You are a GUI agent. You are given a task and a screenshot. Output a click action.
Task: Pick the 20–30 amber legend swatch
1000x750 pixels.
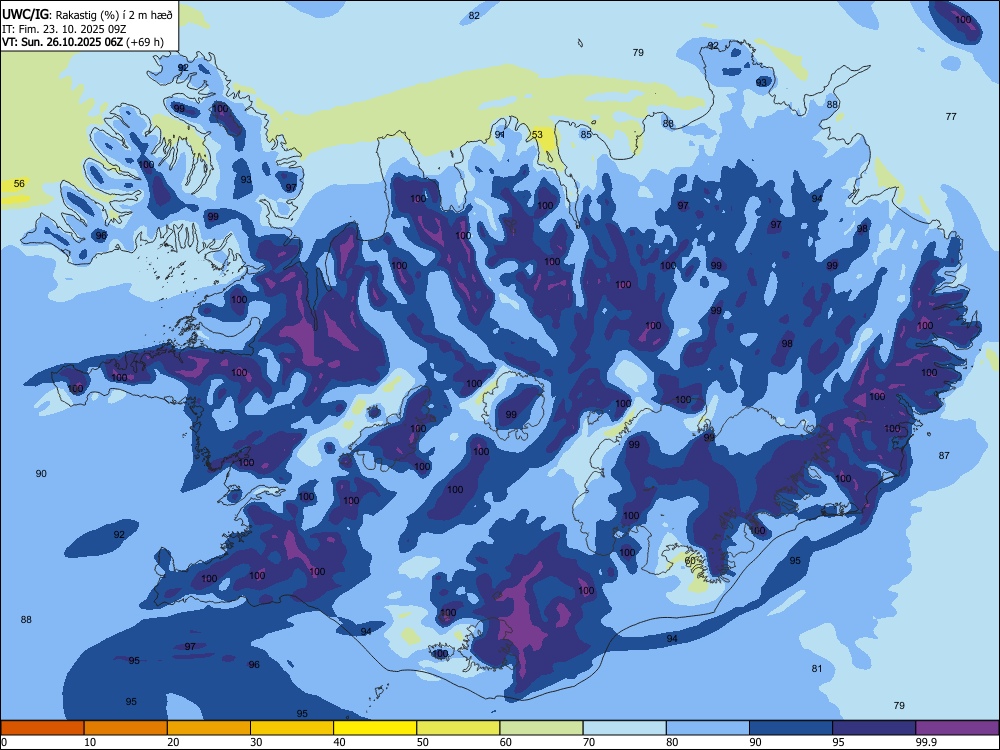[x=209, y=728]
